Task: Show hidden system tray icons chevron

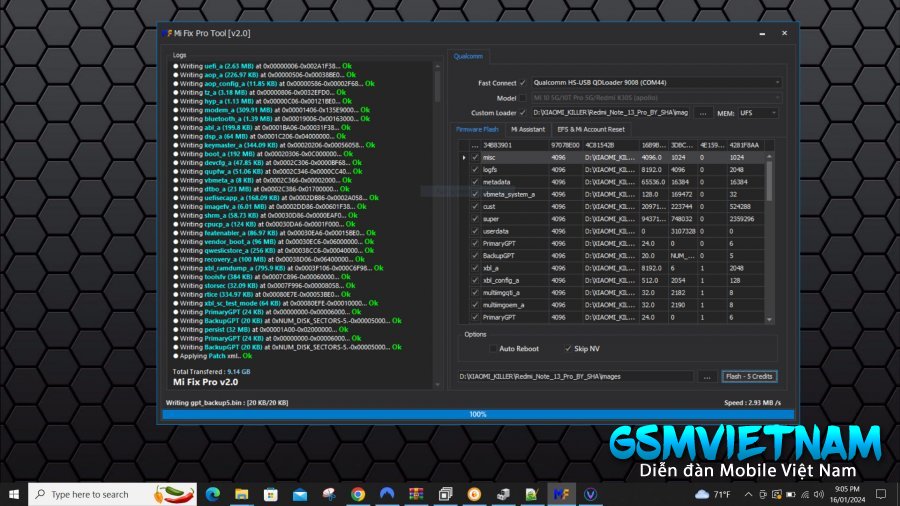Action: point(748,494)
